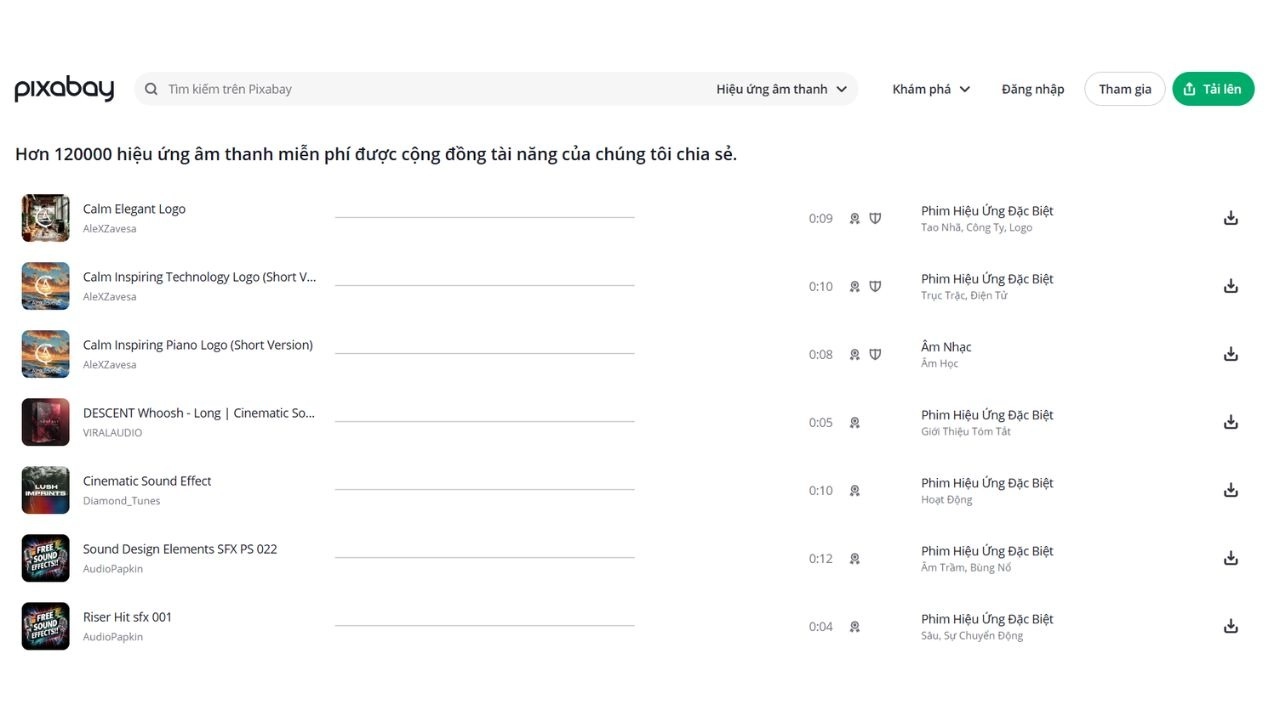Open Sound Design Elements SFX PS 022 title

click(x=180, y=549)
